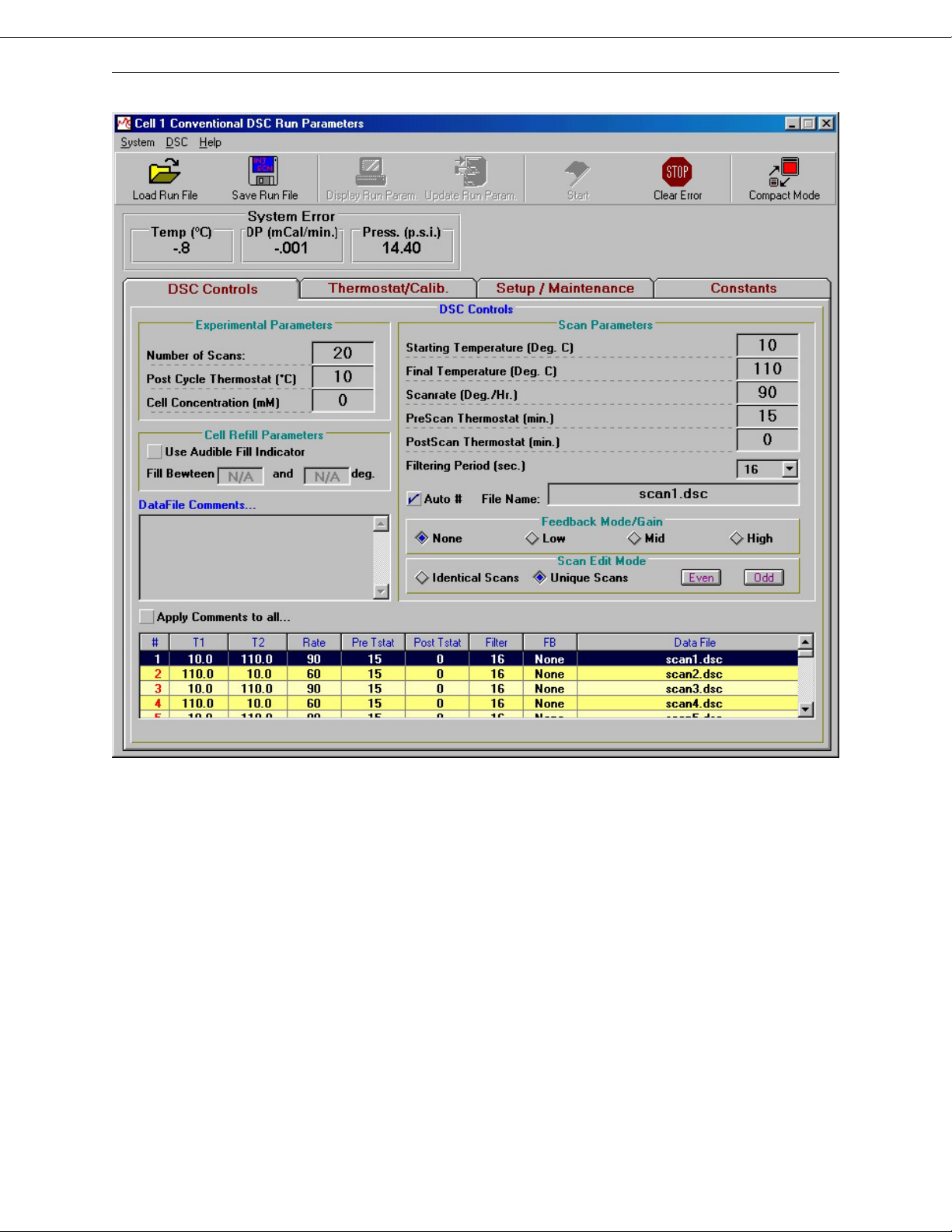Select scan row 2 in table
The width and height of the screenshot is (952, 1232).
pyautogui.click(x=469, y=674)
